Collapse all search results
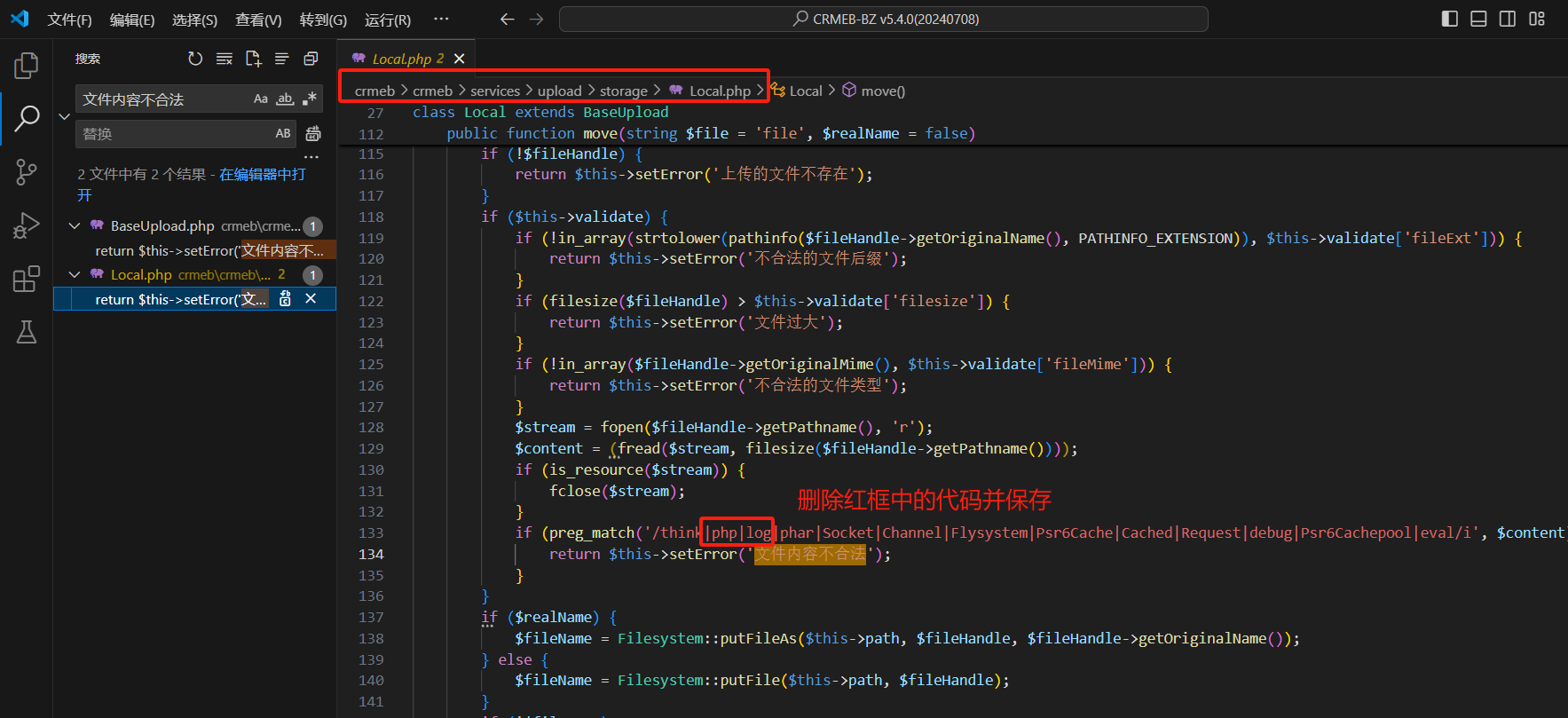This screenshot has width=1568, height=718. 311,59
